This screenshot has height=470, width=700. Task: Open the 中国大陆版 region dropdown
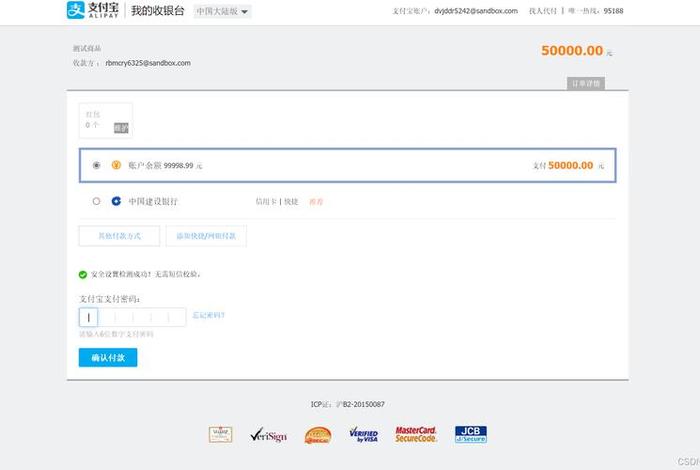tap(222, 11)
